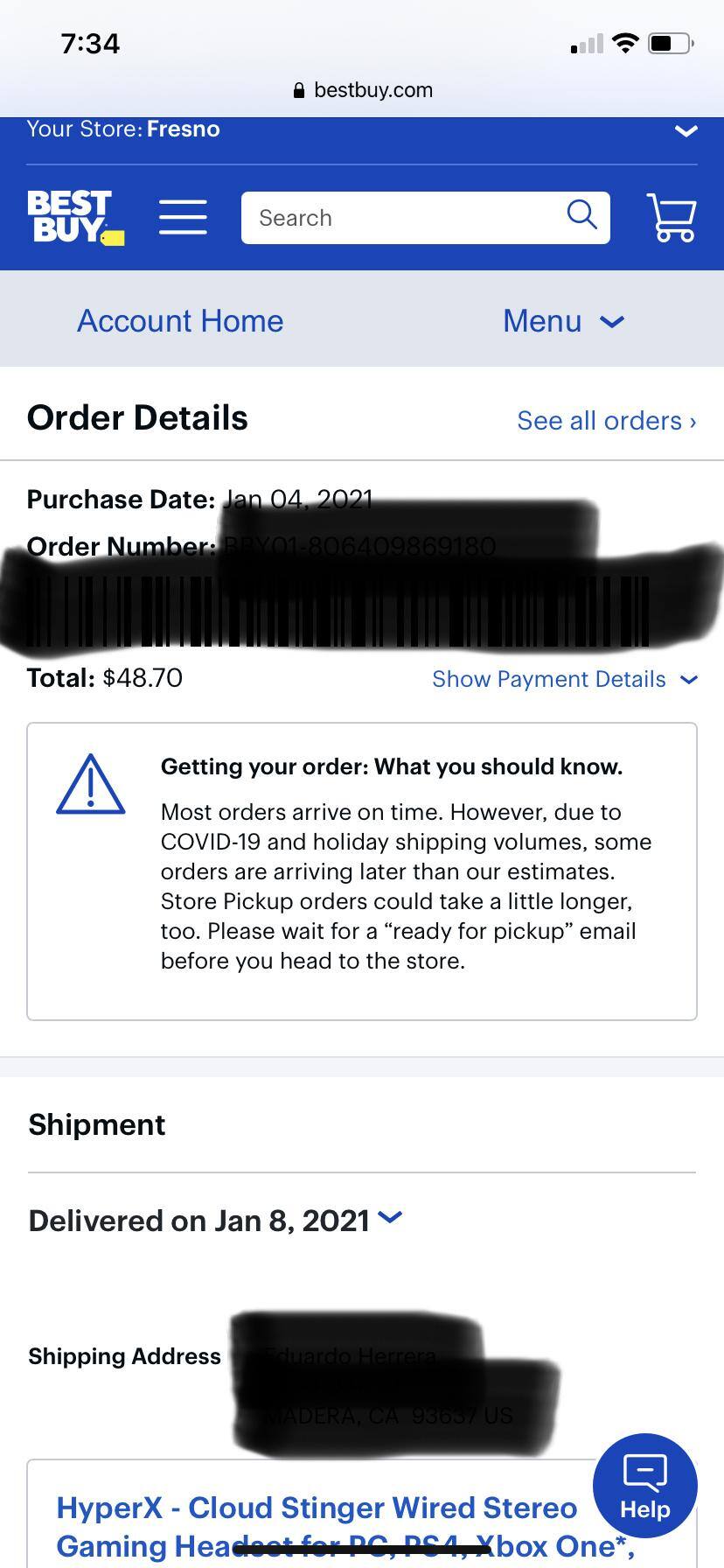Image resolution: width=724 pixels, height=1568 pixels.
Task: Expand the Your Store: Fresno selector
Action: click(686, 131)
